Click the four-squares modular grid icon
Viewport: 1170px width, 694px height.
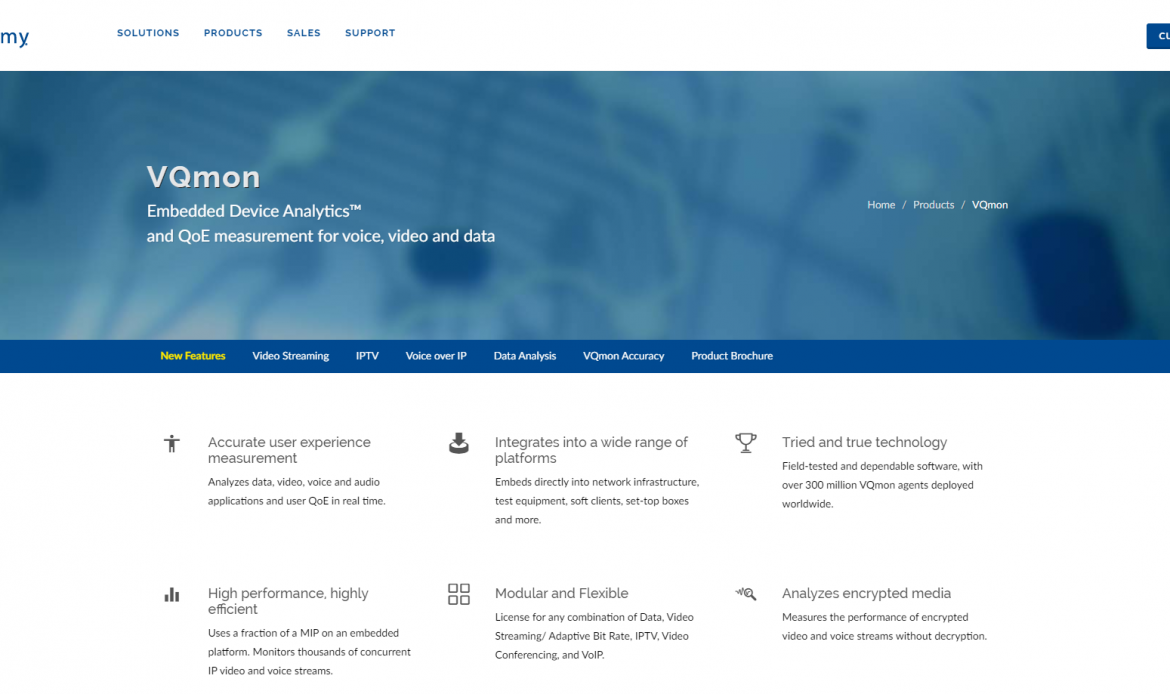(x=459, y=594)
